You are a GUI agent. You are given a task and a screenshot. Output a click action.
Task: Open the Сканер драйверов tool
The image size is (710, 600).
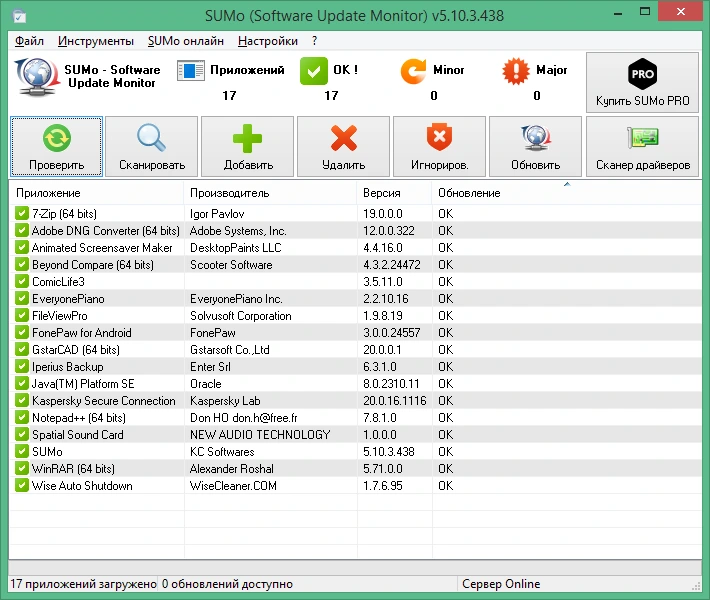pos(643,146)
